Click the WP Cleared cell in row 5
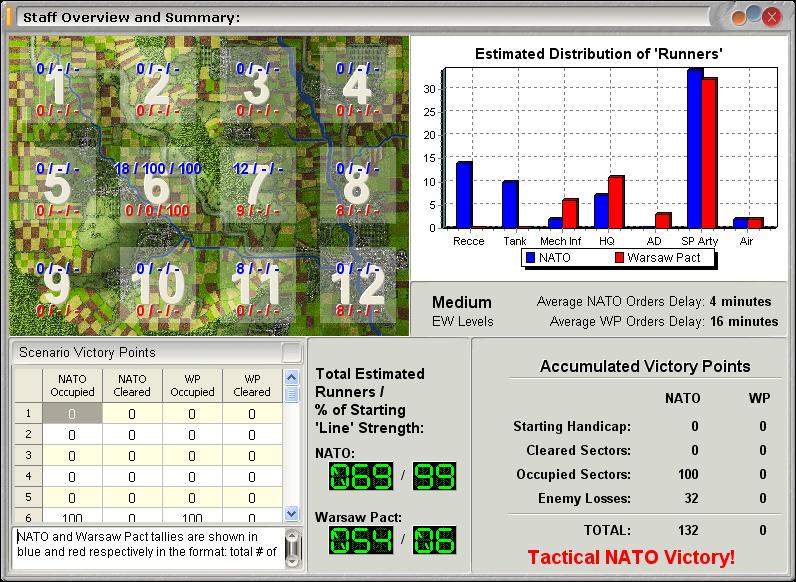Image resolution: width=796 pixels, height=582 pixels. 252,497
